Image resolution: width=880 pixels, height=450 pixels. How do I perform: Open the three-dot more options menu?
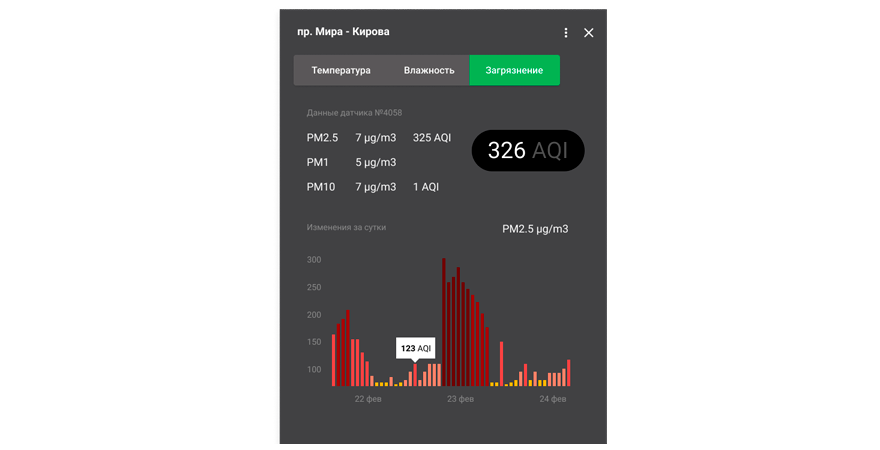click(566, 33)
